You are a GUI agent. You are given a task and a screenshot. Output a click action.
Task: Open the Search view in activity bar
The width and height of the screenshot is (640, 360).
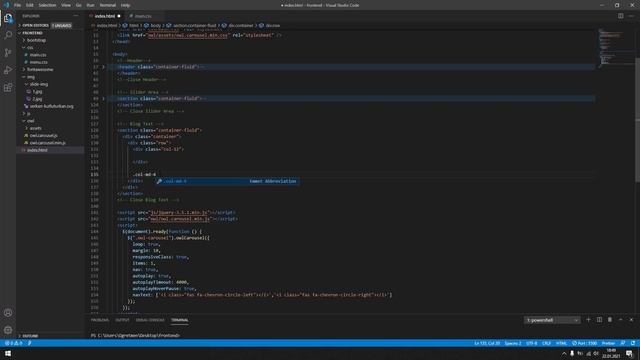(x=8, y=35)
